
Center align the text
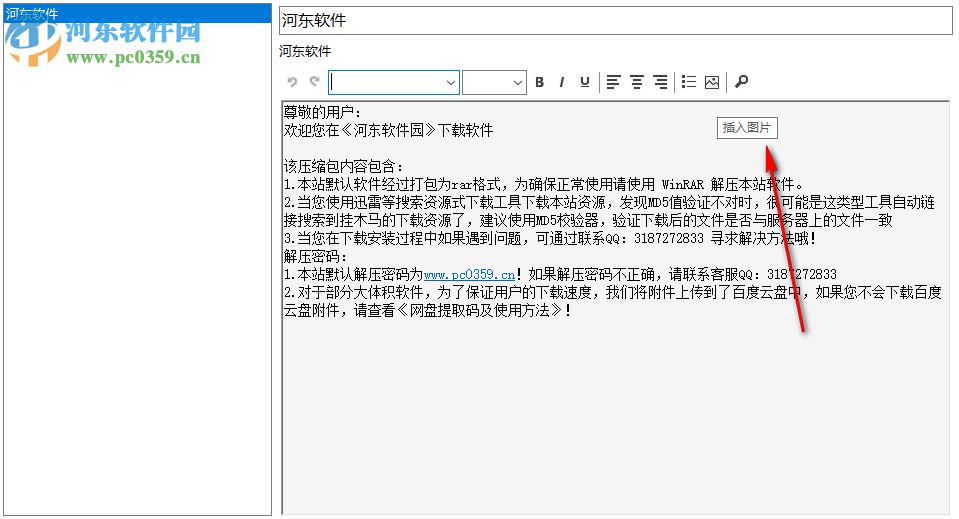tap(637, 82)
